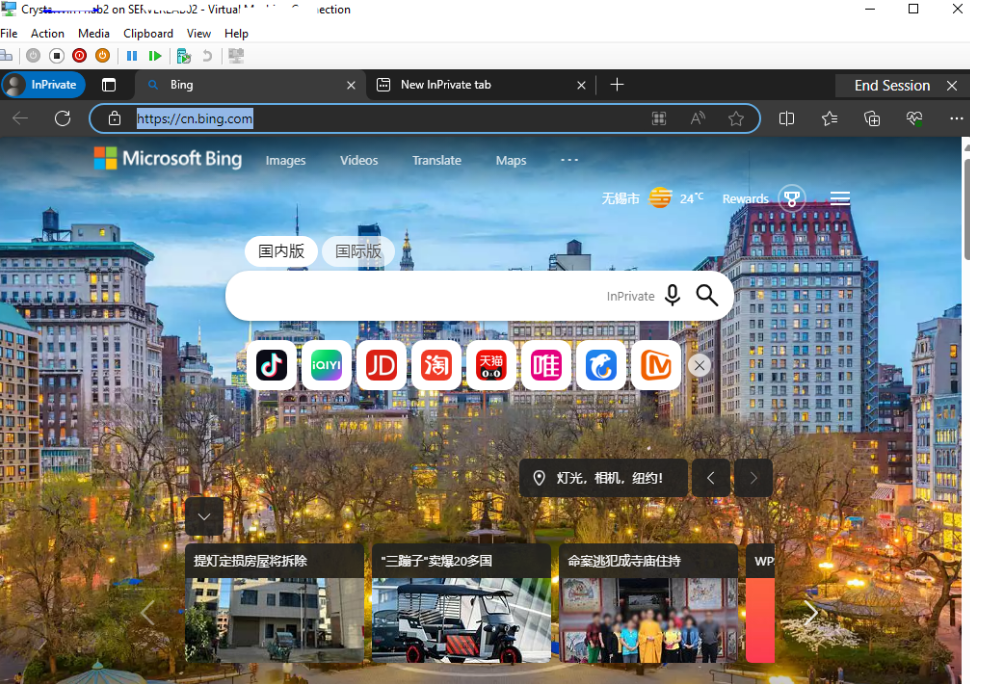Open the TikTok/Douyin shortcut
986x684 pixels.
click(272, 365)
